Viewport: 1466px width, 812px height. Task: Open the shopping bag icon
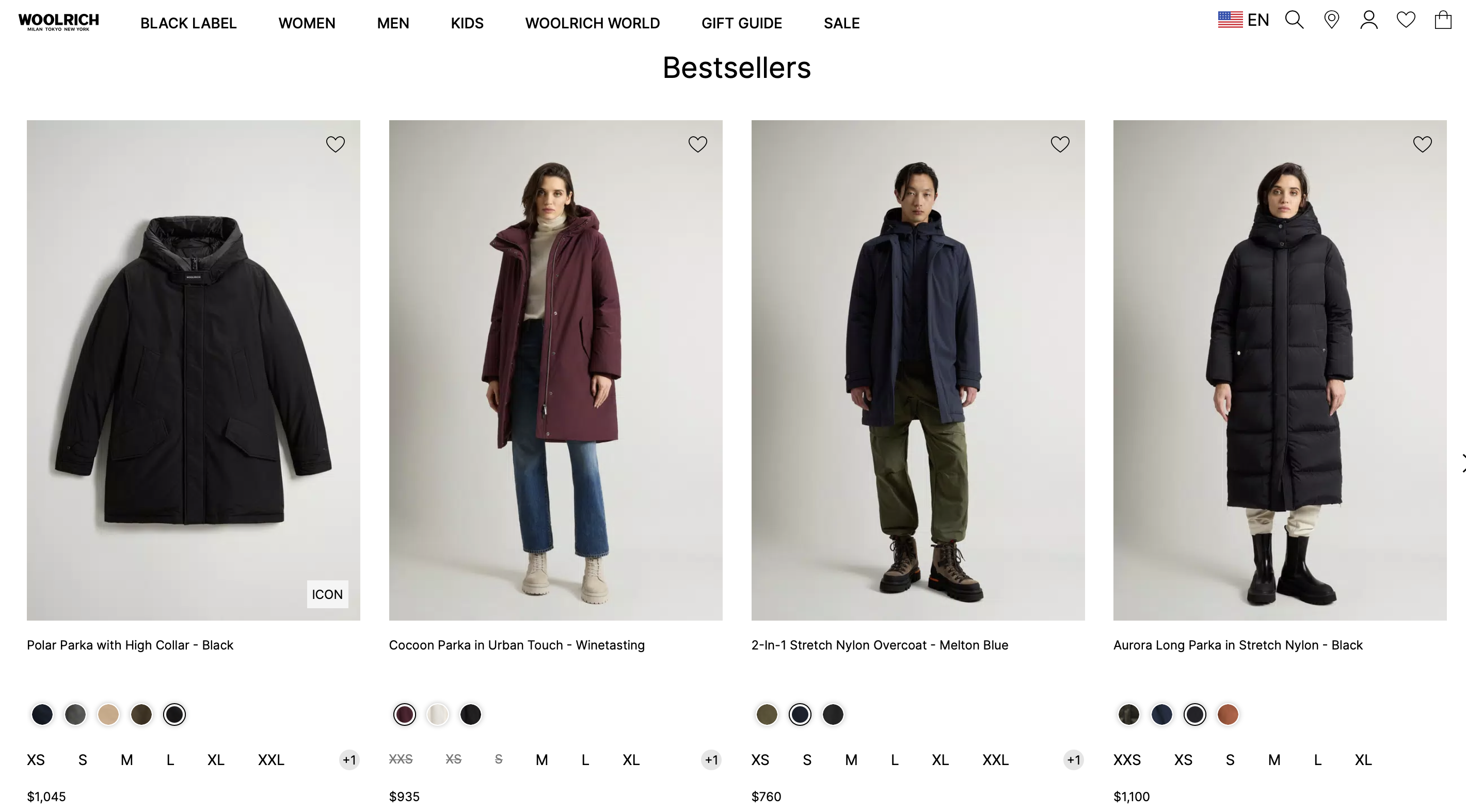point(1443,20)
